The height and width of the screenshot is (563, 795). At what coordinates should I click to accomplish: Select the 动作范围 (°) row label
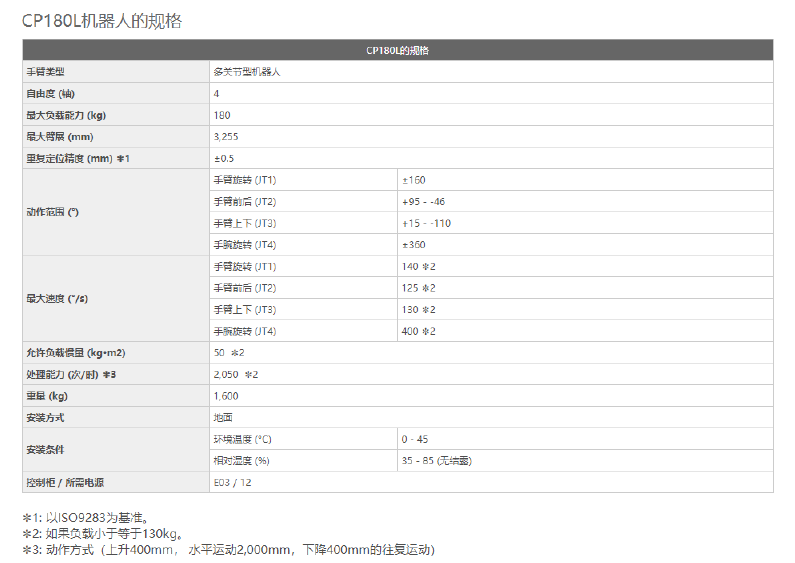coord(53,212)
